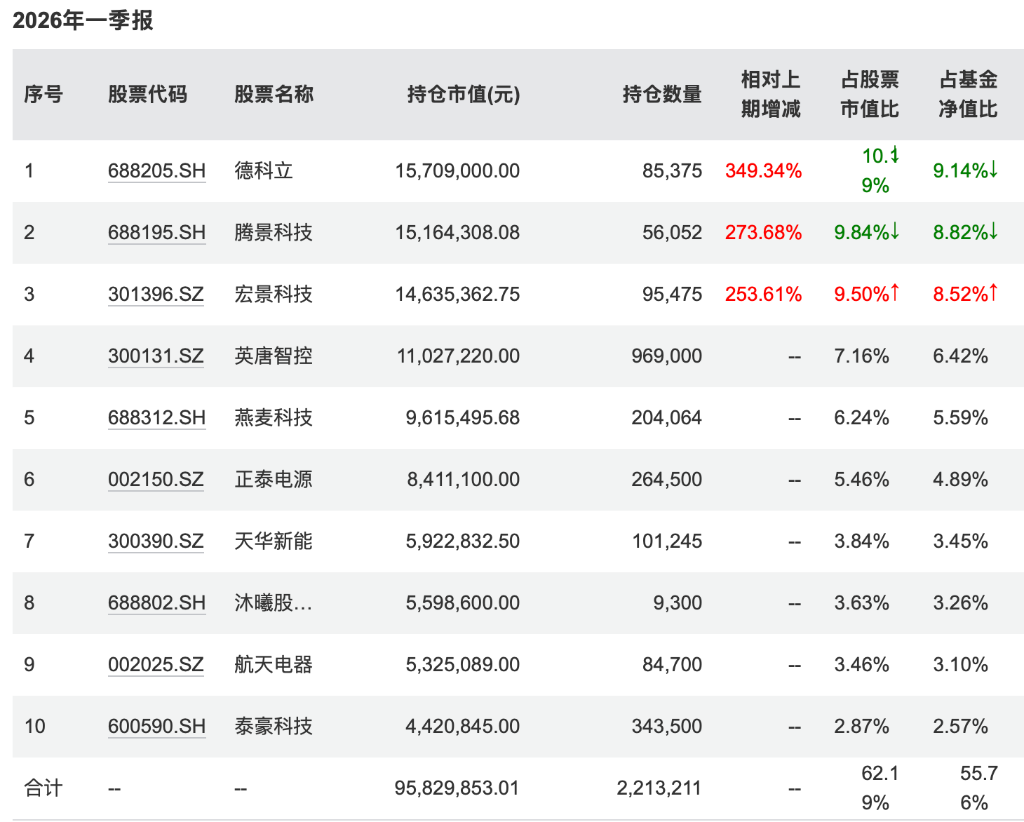Image resolution: width=1024 pixels, height=822 pixels.
Task: Click the 2026年一季报 report heading
Action: click(x=83, y=20)
